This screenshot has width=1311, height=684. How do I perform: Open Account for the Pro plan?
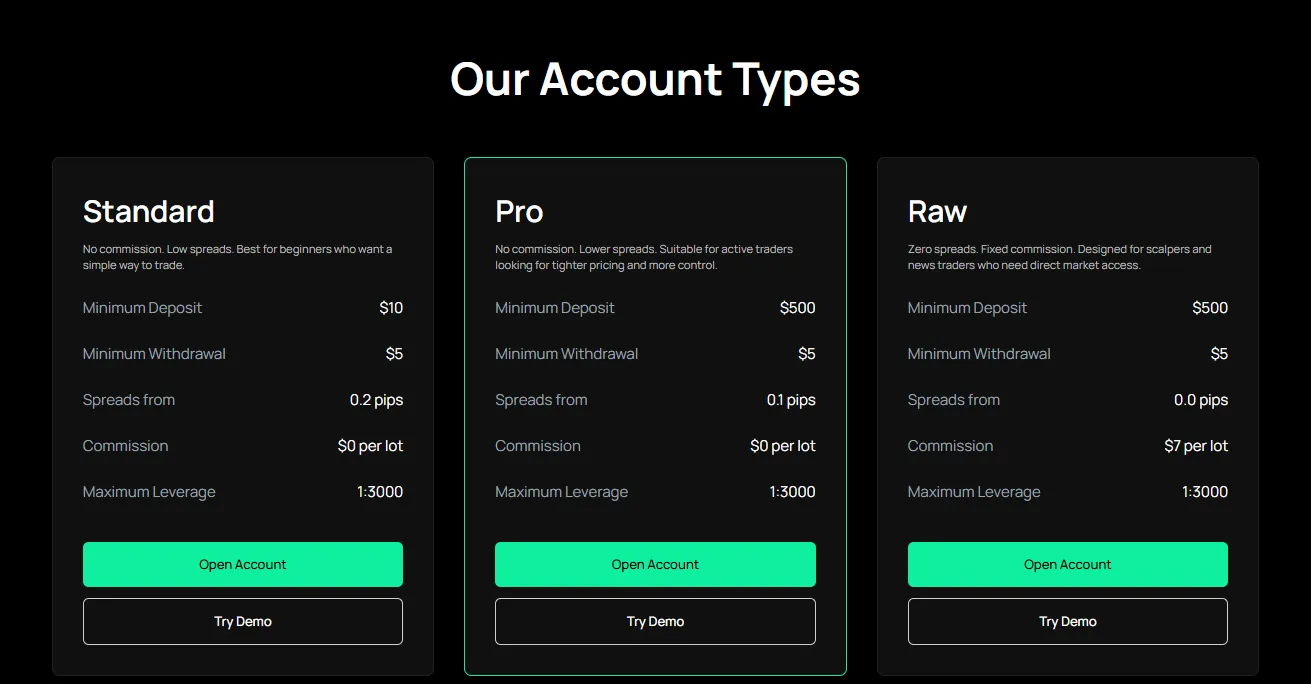[655, 564]
